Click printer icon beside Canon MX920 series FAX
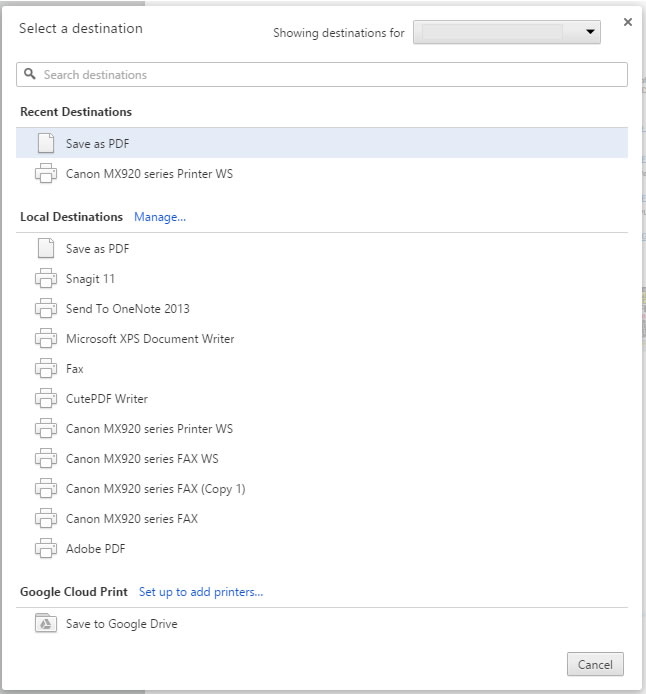Image resolution: width=646 pixels, height=694 pixels. point(46,518)
